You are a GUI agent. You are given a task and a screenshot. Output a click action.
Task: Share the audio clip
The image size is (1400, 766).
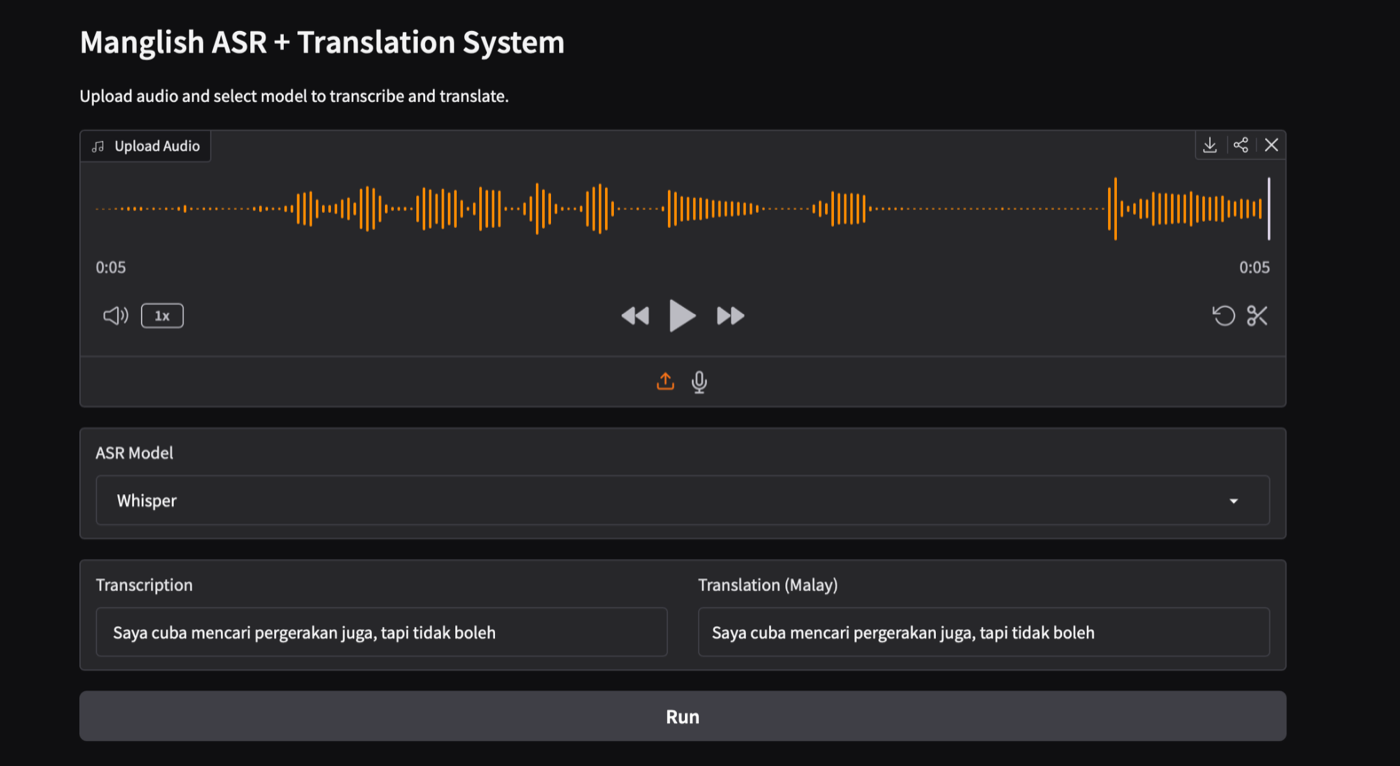(x=1241, y=145)
